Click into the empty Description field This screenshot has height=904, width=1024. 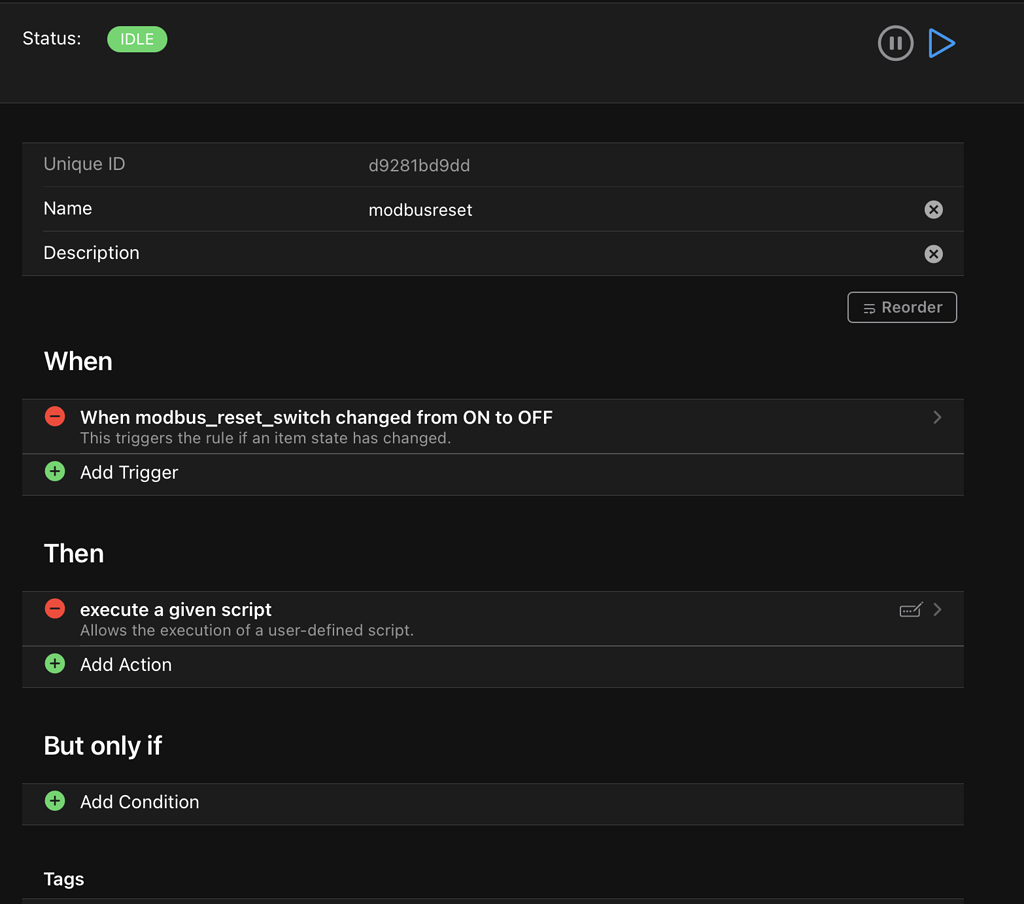click(600, 254)
